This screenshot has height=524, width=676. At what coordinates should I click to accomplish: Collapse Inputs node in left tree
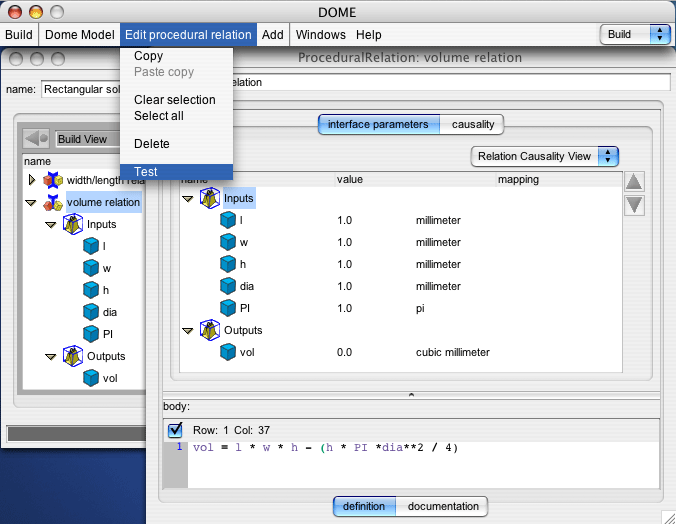point(51,225)
